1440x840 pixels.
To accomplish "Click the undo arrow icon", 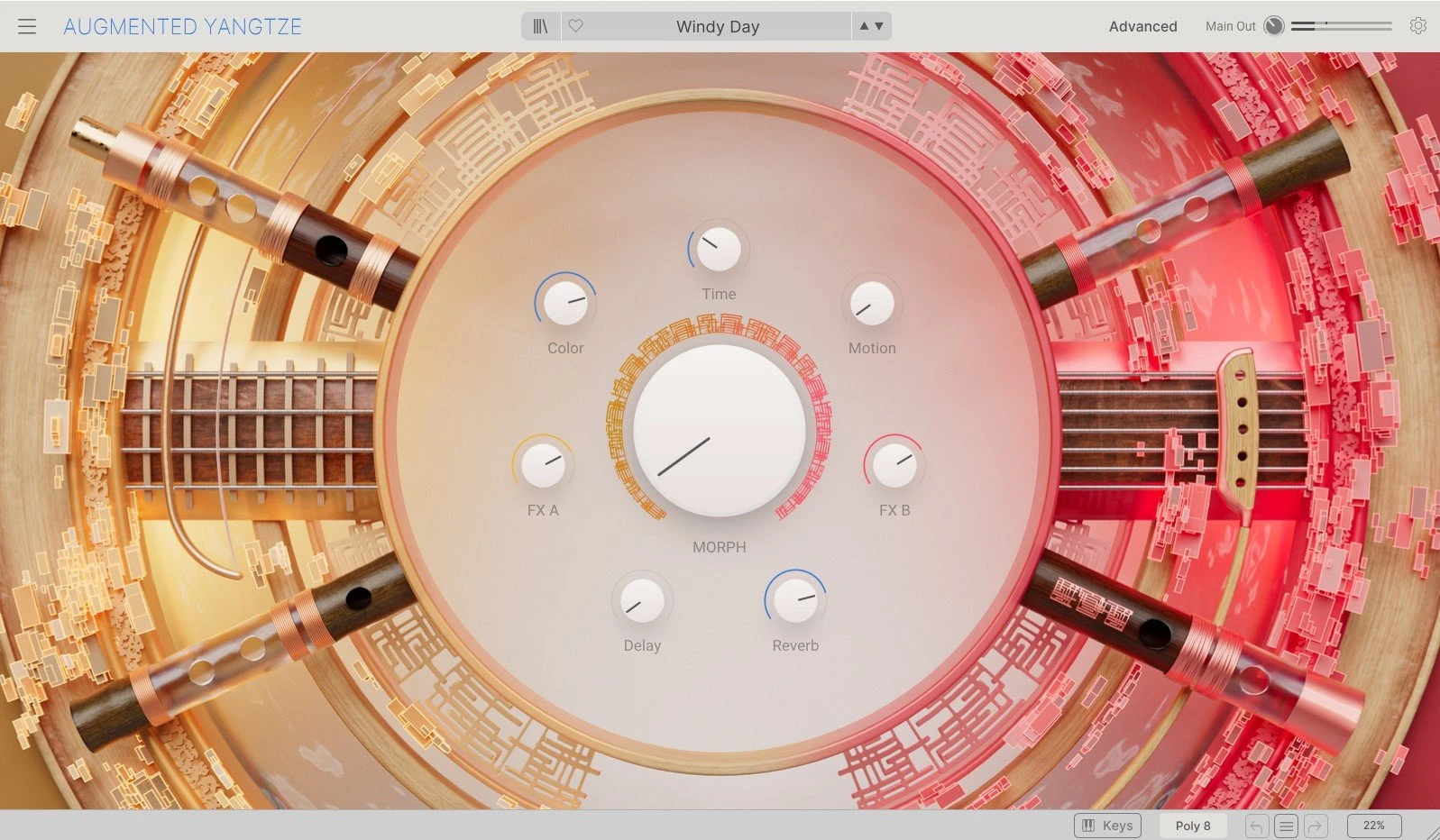I will click(x=1257, y=826).
